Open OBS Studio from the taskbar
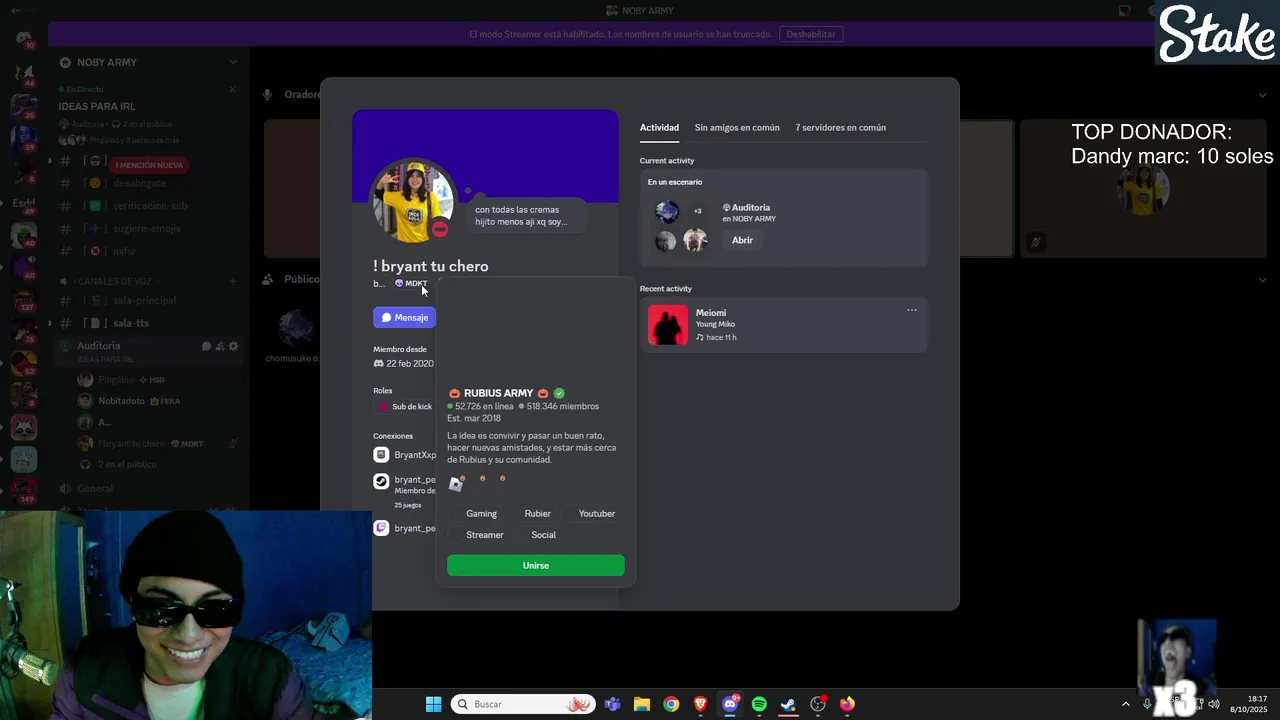 pos(818,704)
